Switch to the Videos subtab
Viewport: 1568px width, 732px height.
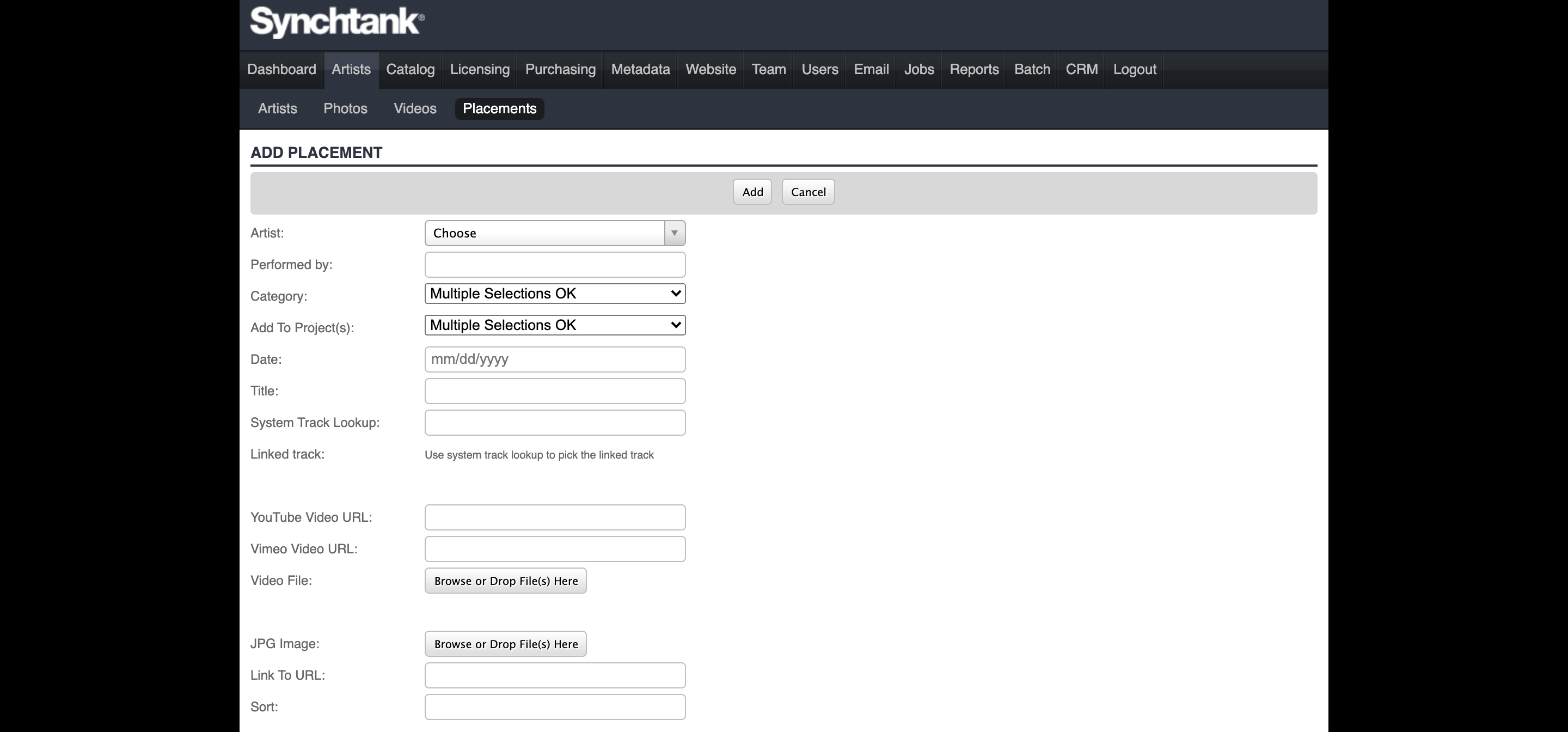[x=414, y=109]
